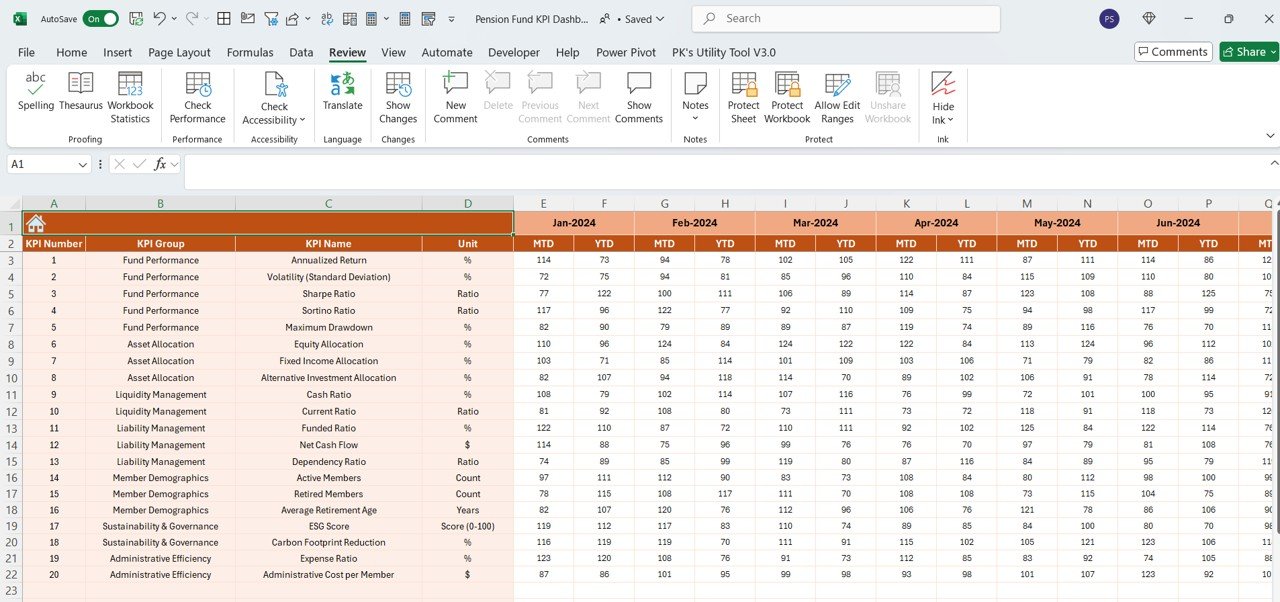Switch to the Data tab
Screen dimensions: 1280x602
(x=301, y=52)
